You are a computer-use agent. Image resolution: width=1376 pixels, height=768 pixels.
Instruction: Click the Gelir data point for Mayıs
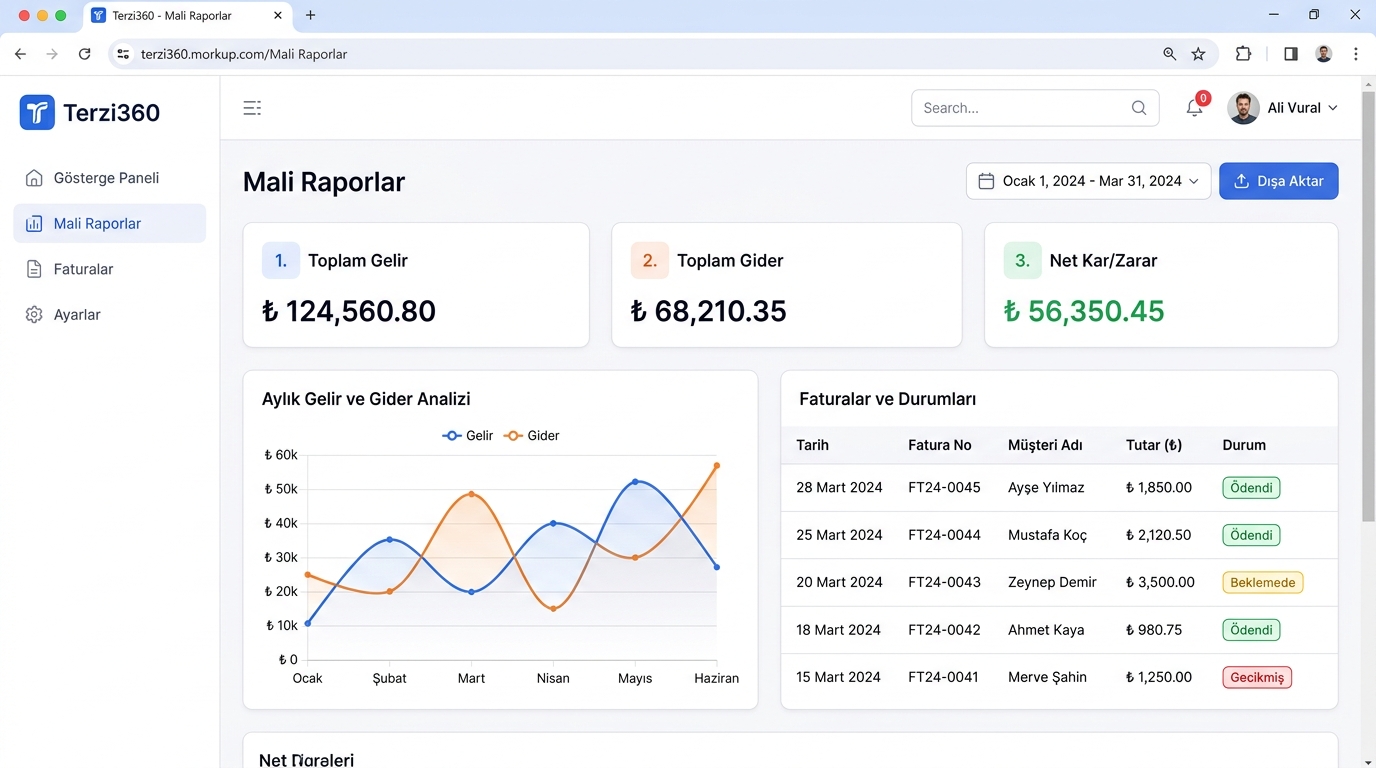[x=635, y=482]
